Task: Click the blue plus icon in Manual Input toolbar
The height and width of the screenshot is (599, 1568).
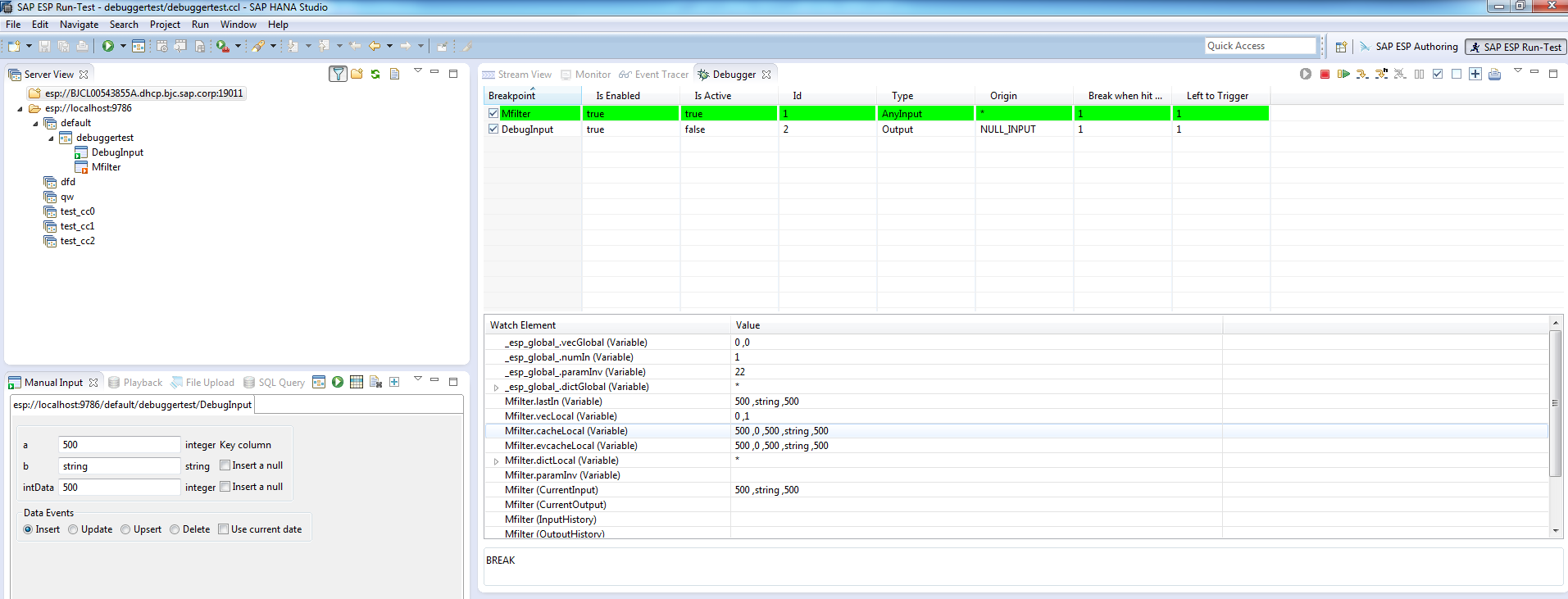Action: pyautogui.click(x=394, y=382)
